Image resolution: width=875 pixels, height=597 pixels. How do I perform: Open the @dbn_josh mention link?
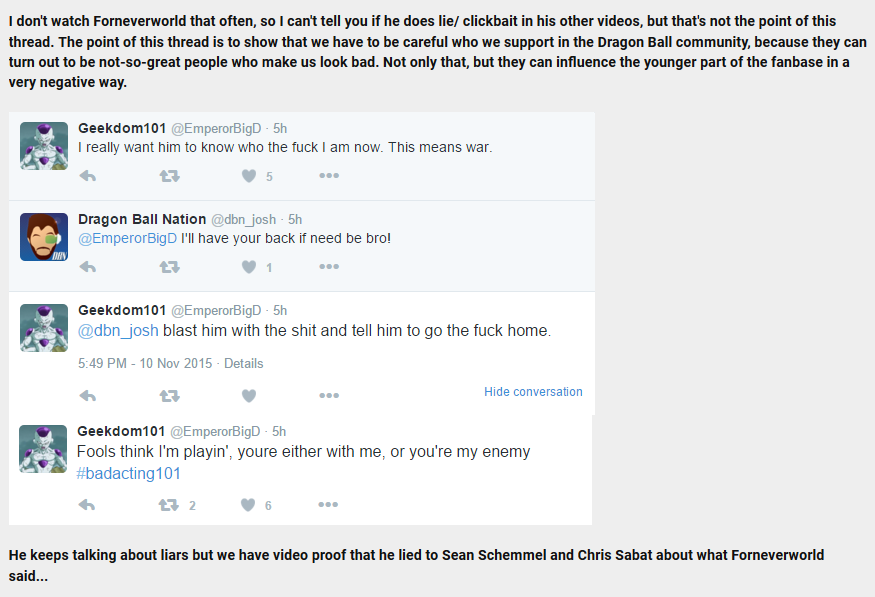tap(118, 331)
